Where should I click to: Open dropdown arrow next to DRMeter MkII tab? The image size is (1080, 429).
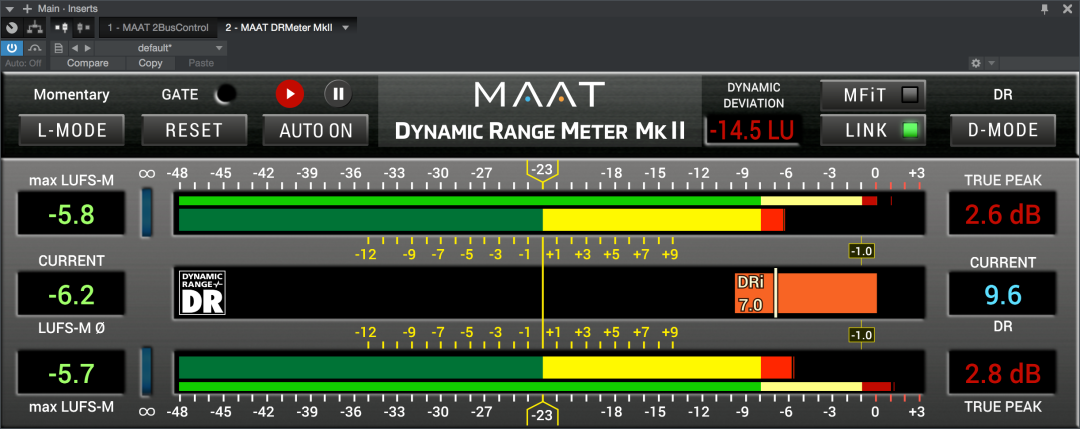[x=346, y=28]
